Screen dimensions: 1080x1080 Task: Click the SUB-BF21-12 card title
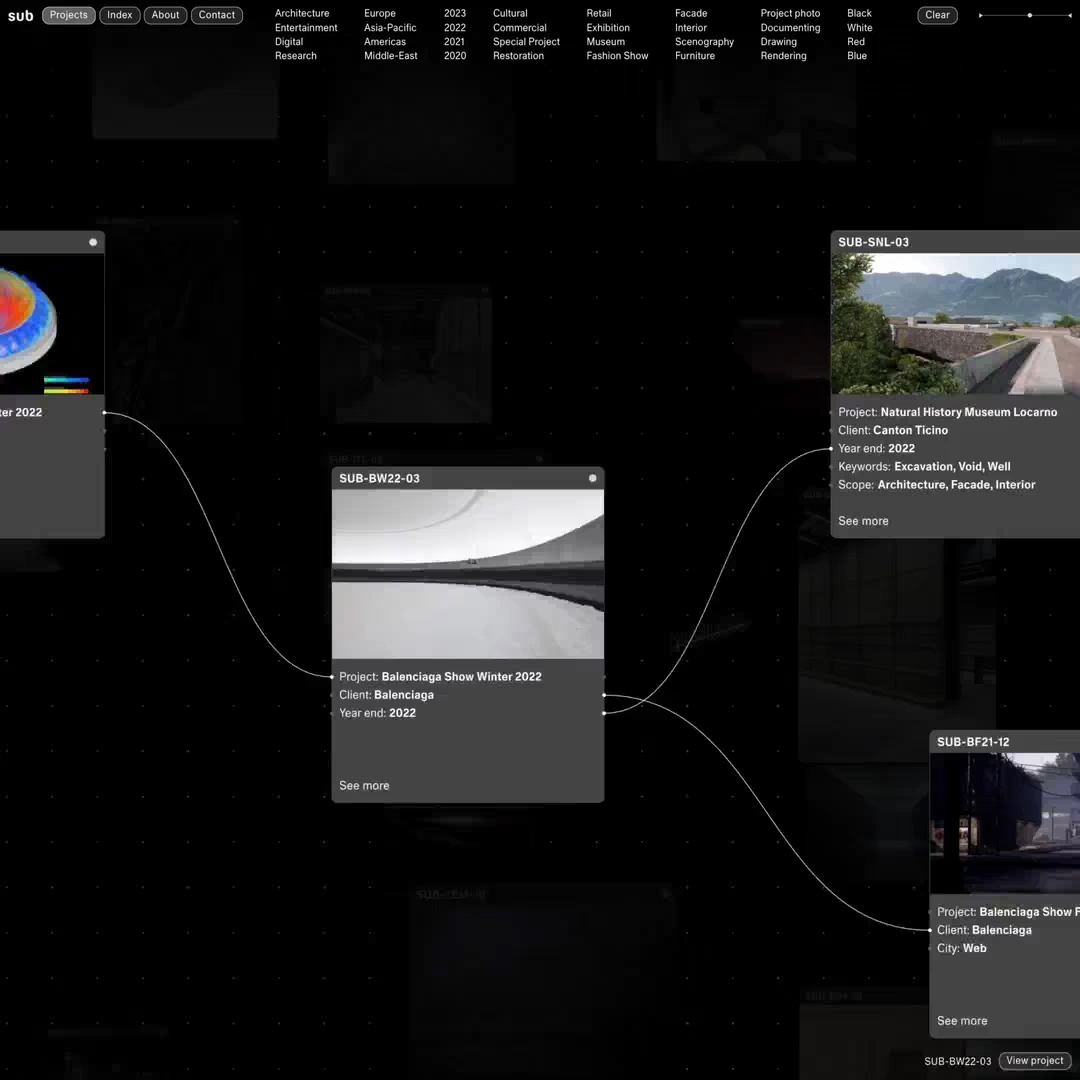[x=973, y=742]
